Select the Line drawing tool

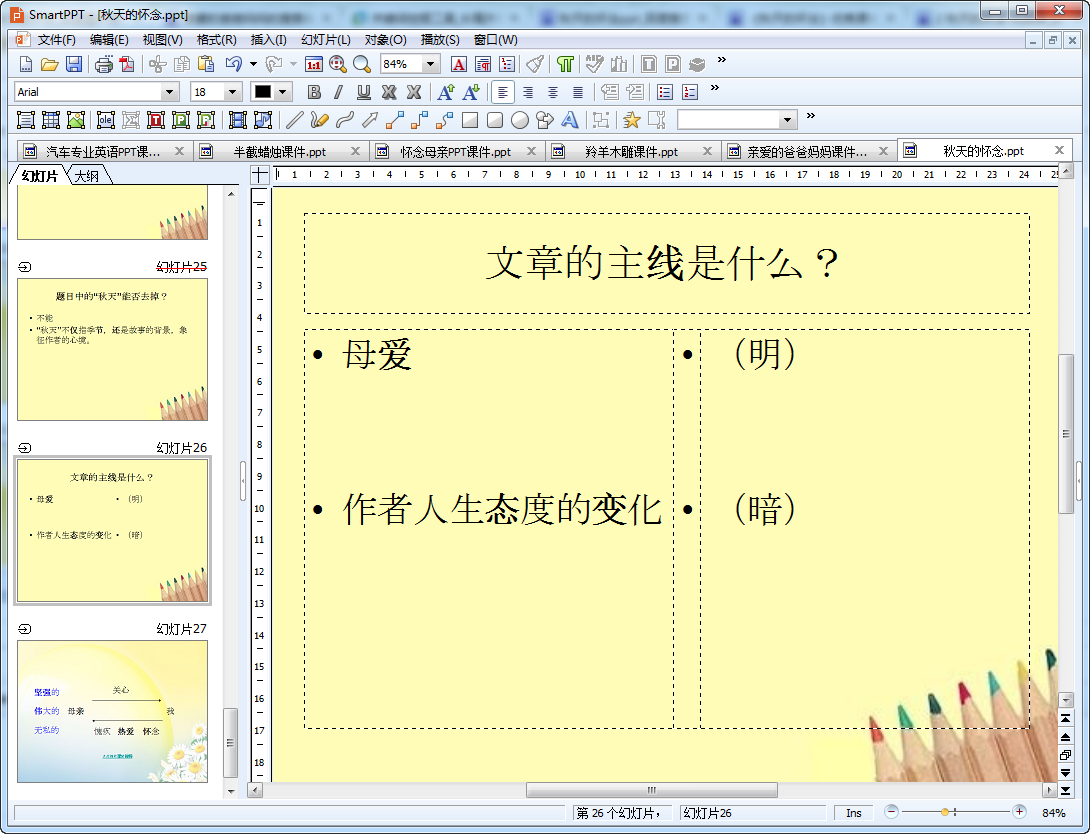(x=294, y=120)
